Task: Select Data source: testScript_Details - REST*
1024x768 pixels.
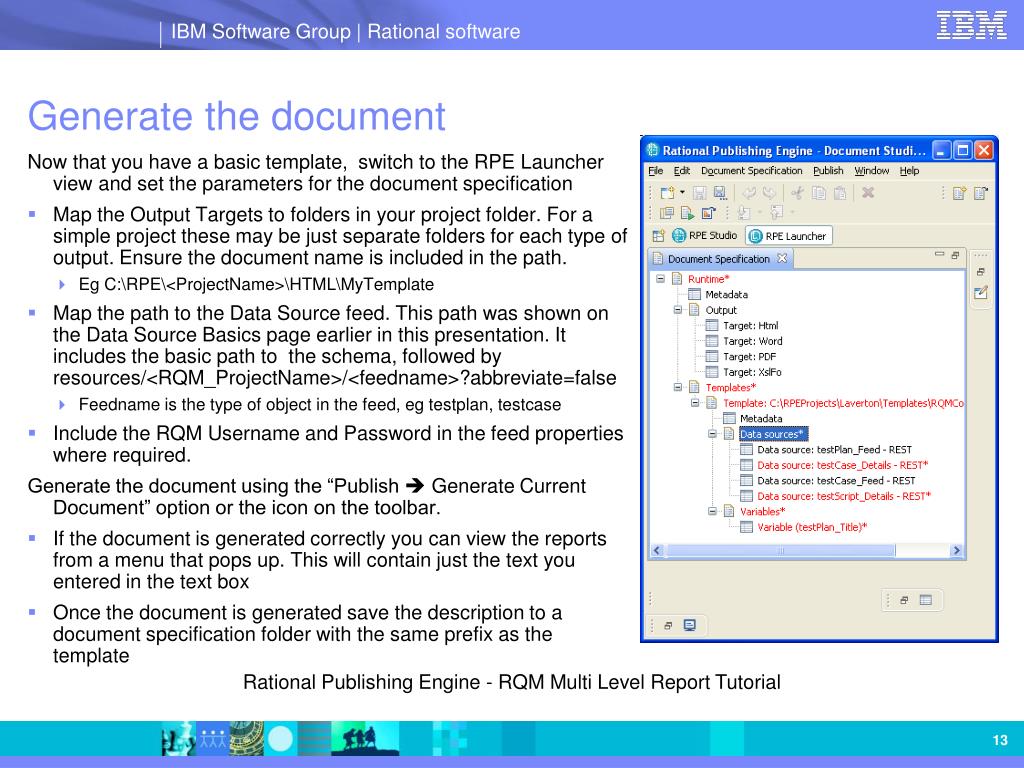Action: (x=844, y=496)
